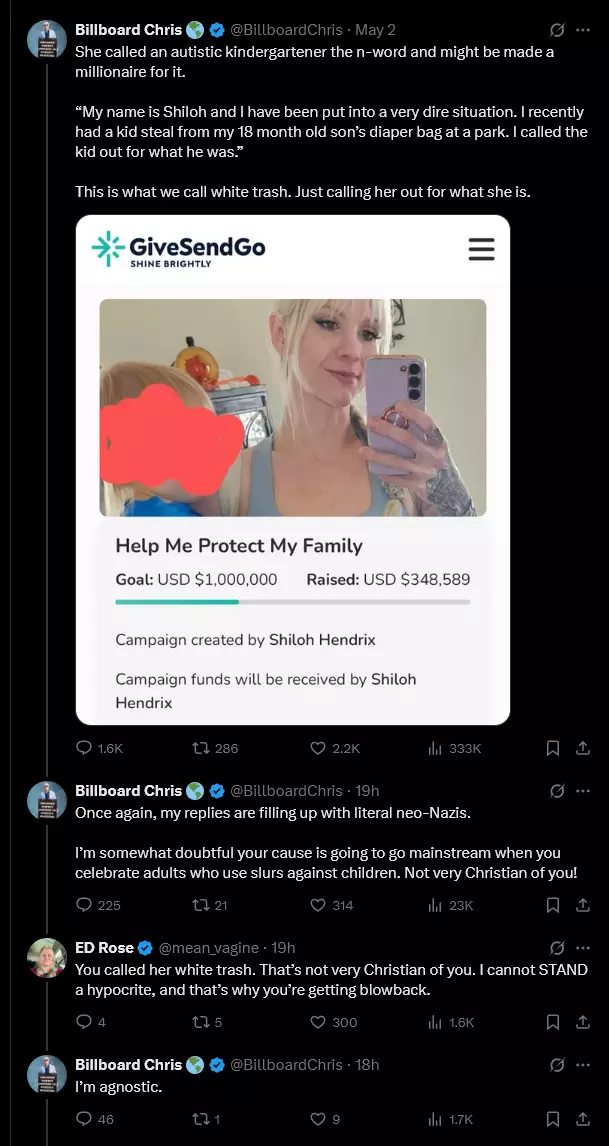The width and height of the screenshot is (609, 1146).
Task: Reply to the main Billboard Chris post
Action: click(99, 748)
